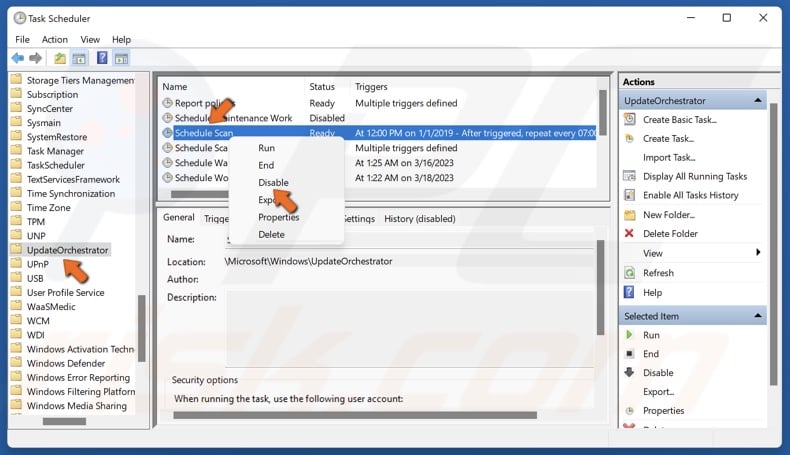
Task: Expand the View submenu arrow
Action: (758, 252)
